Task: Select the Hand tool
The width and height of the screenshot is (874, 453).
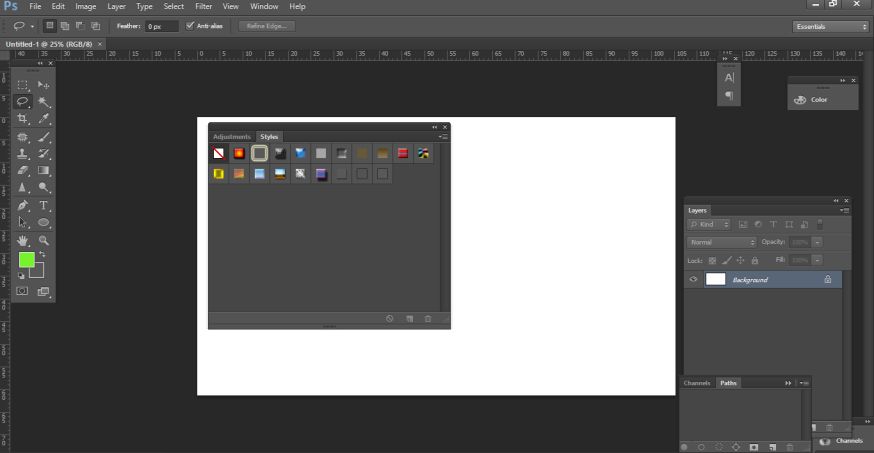Action: click(22, 240)
